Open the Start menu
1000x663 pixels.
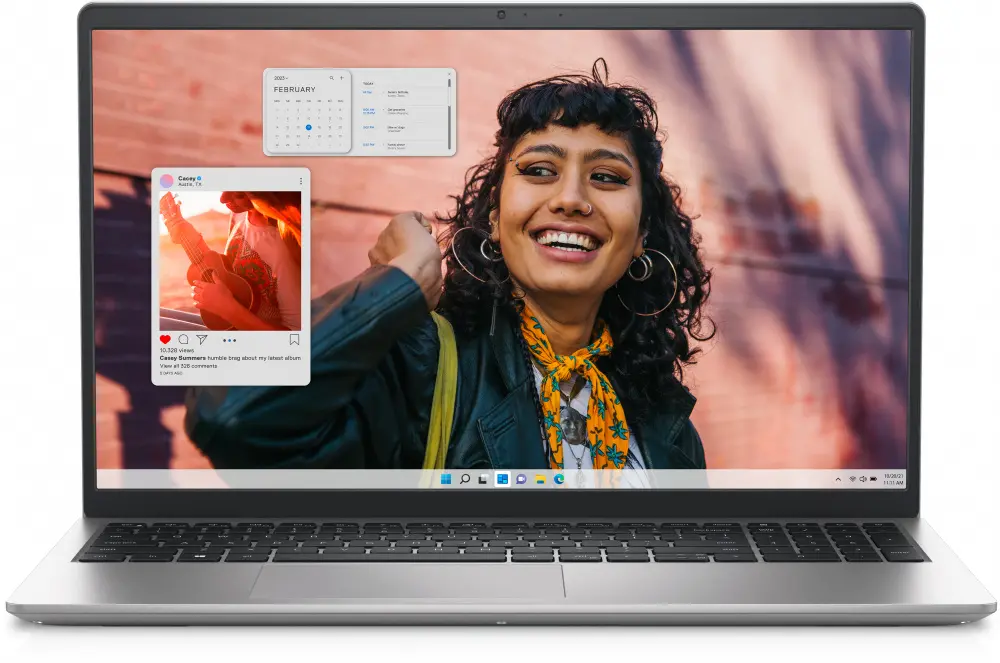coord(446,478)
